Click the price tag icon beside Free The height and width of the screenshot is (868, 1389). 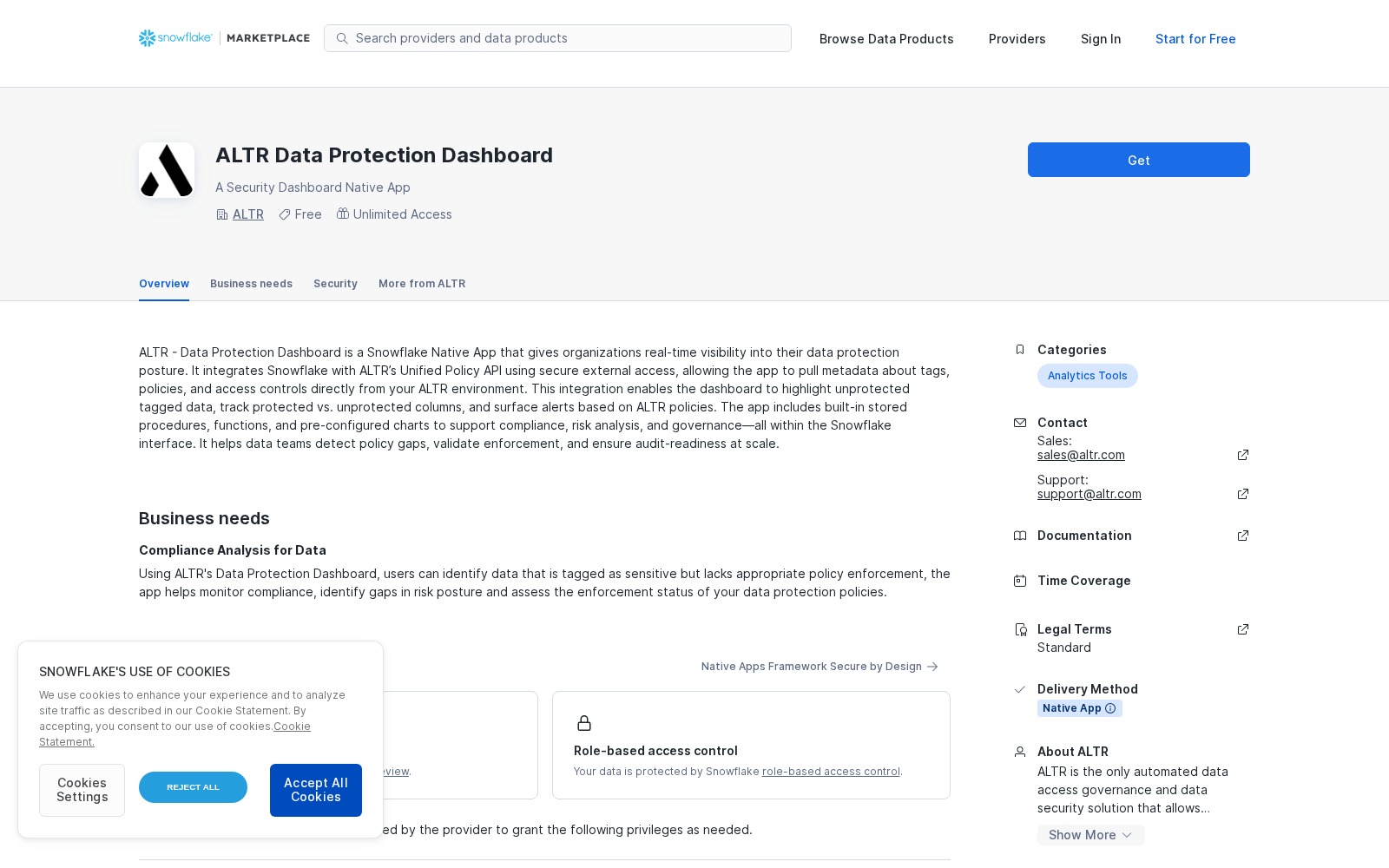pyautogui.click(x=284, y=214)
